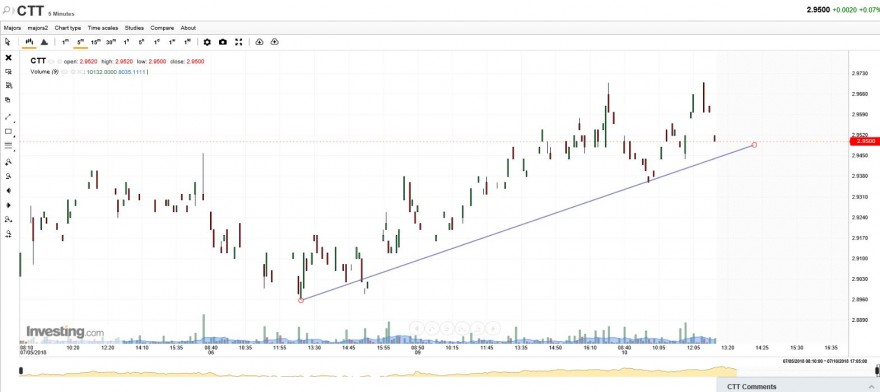Toggle visibility eye next to CTT legend

(51, 61)
